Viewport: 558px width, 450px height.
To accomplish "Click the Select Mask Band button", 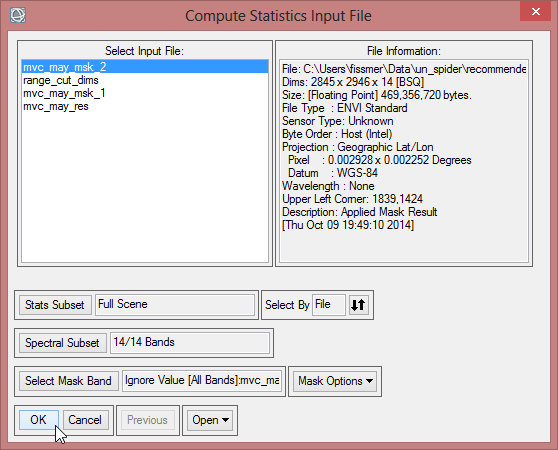I will pyautogui.click(x=68, y=381).
